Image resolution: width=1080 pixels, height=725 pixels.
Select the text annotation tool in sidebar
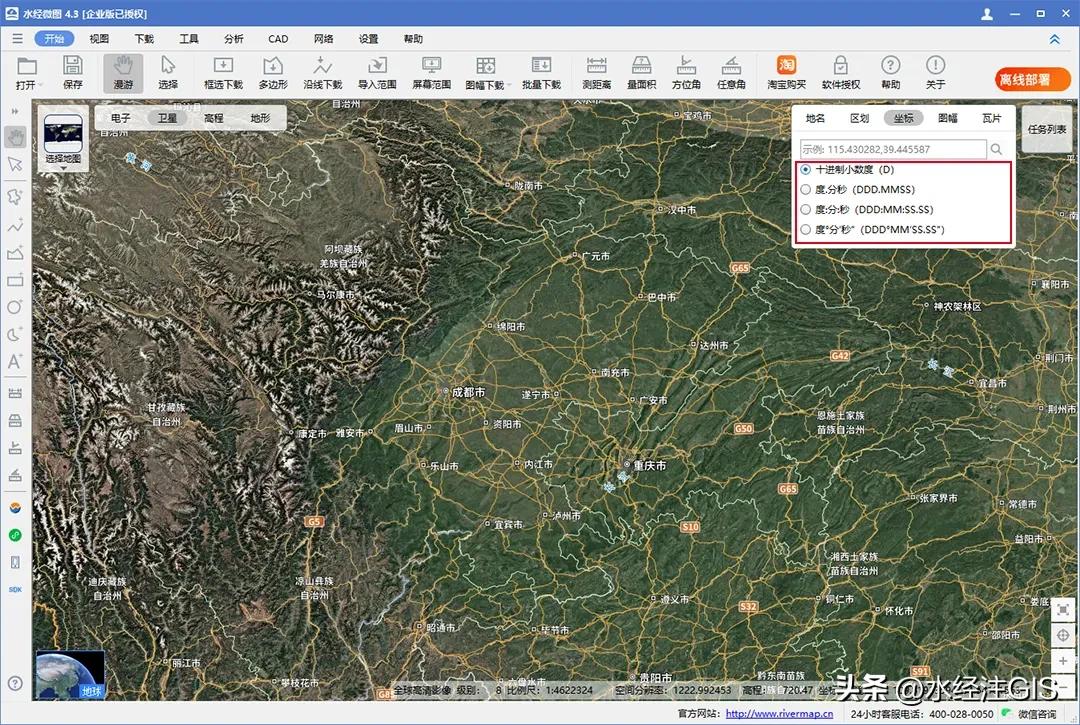[x=15, y=361]
